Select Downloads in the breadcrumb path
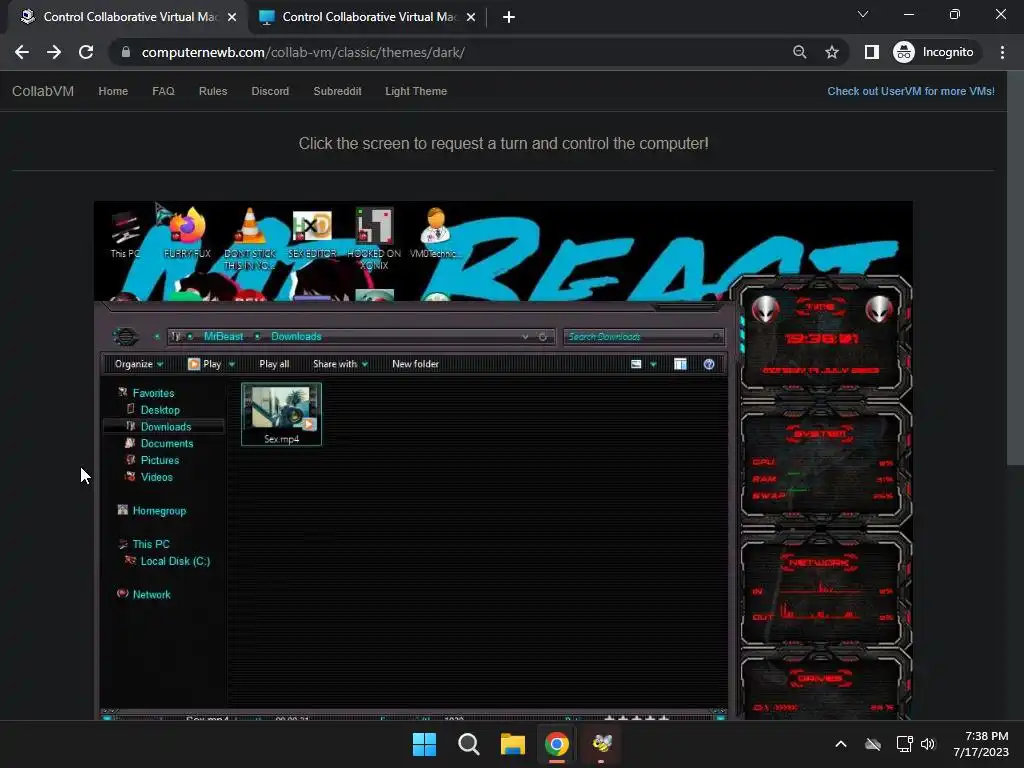 296,336
